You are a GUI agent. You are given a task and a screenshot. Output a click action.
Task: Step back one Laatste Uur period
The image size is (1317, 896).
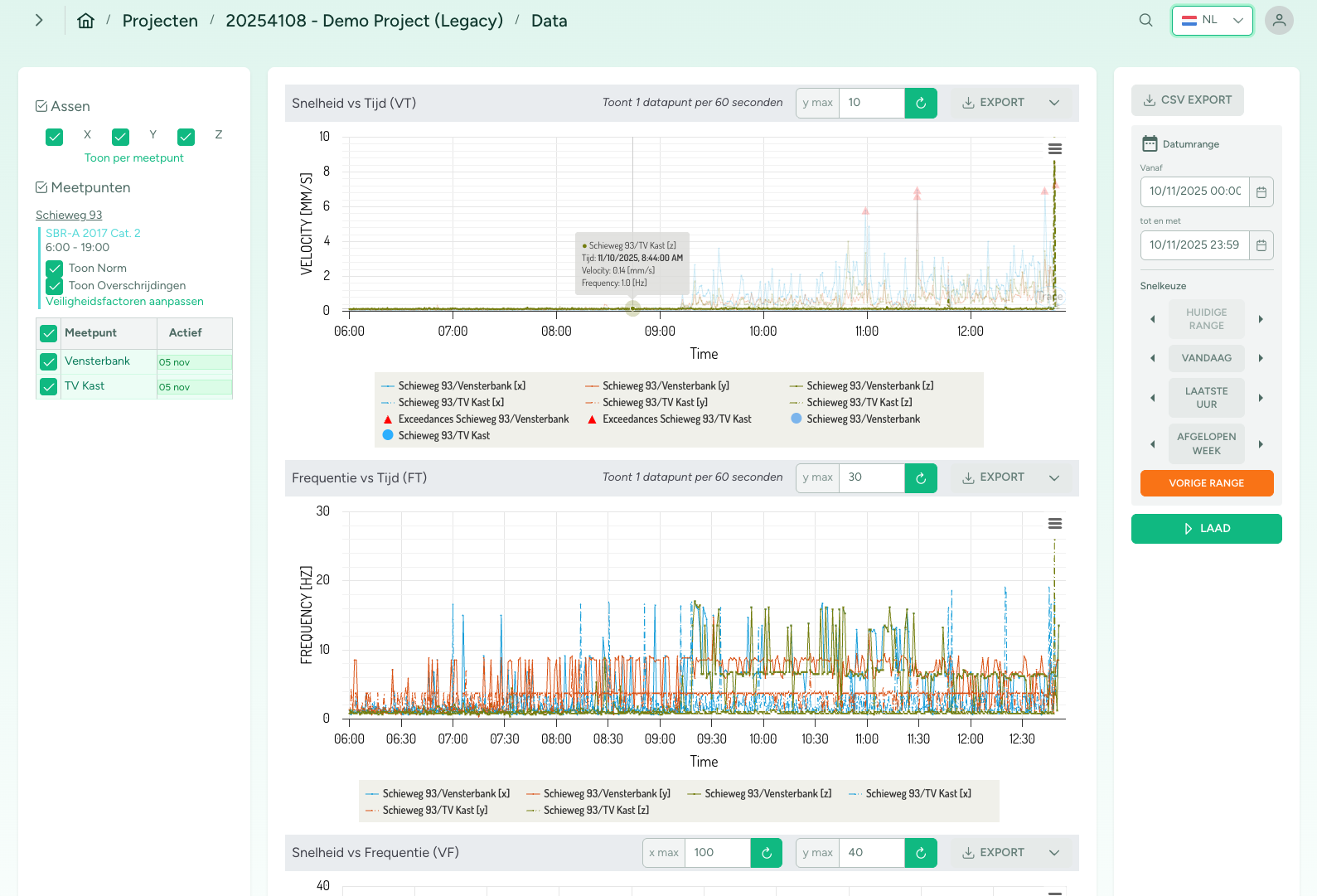pos(1152,398)
